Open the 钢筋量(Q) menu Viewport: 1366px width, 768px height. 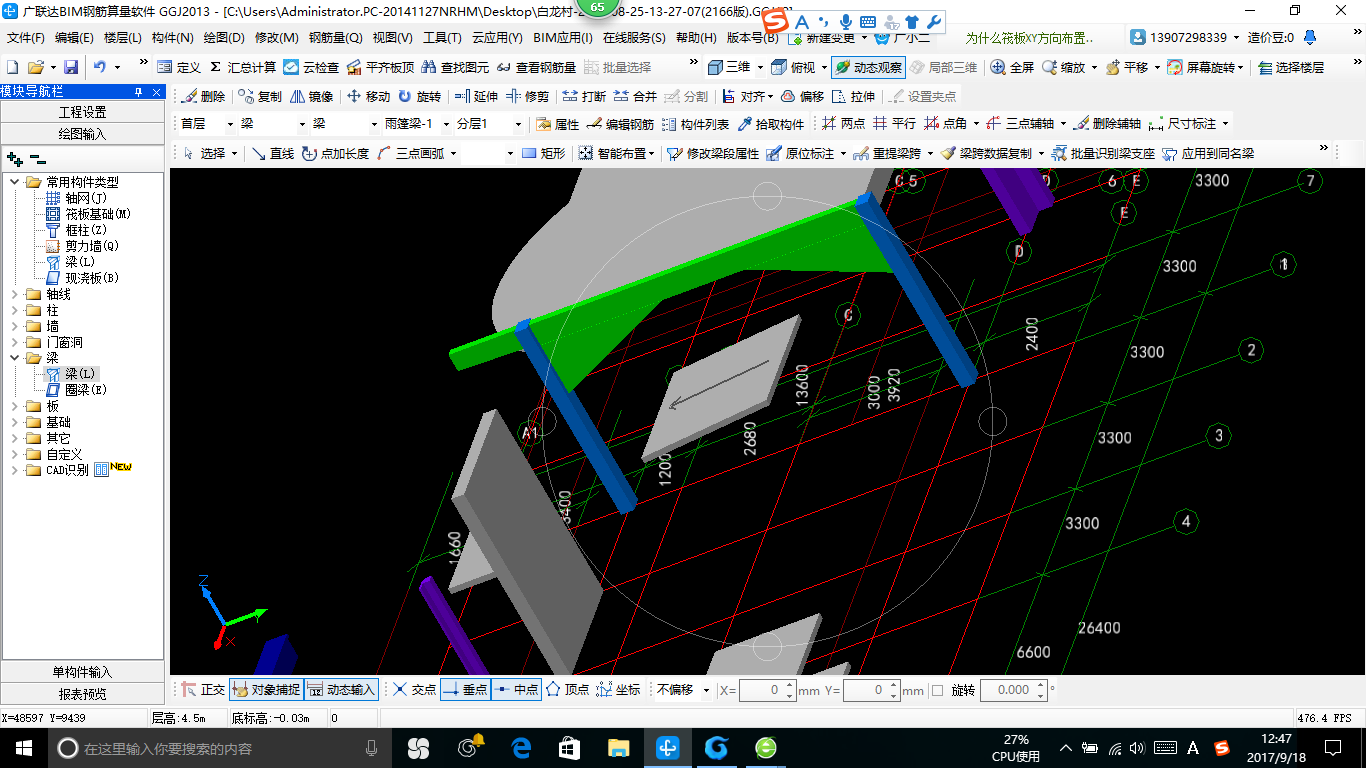point(335,38)
